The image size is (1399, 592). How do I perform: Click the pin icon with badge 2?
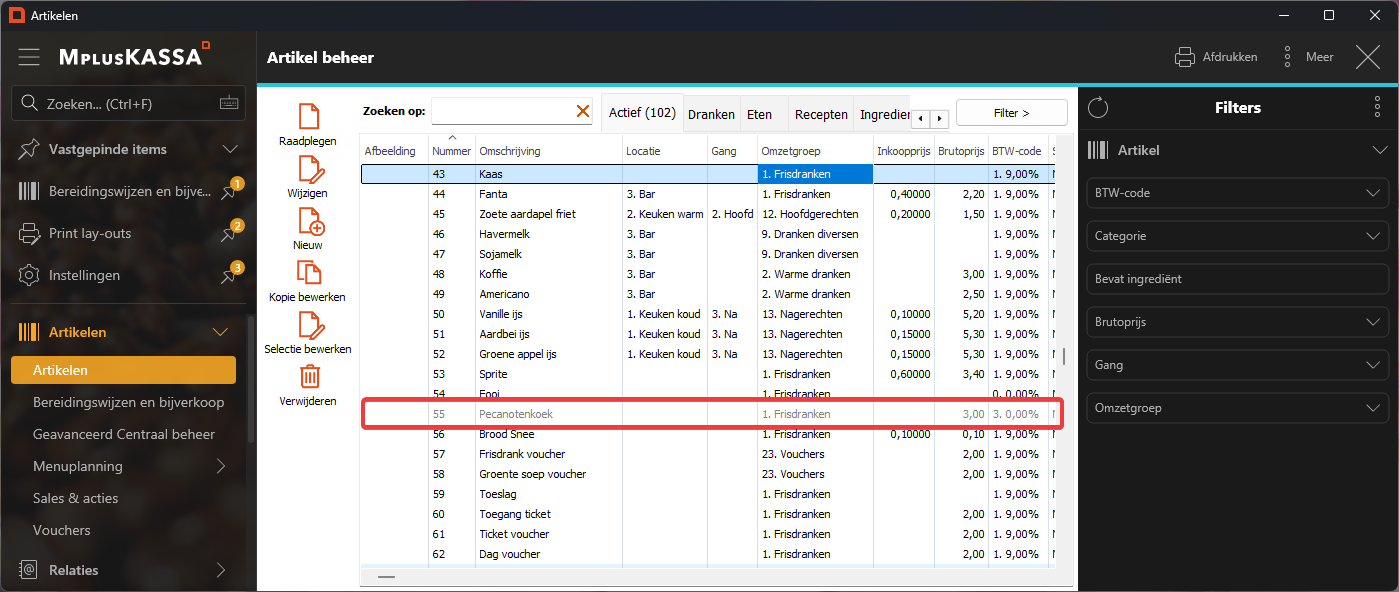[230, 233]
